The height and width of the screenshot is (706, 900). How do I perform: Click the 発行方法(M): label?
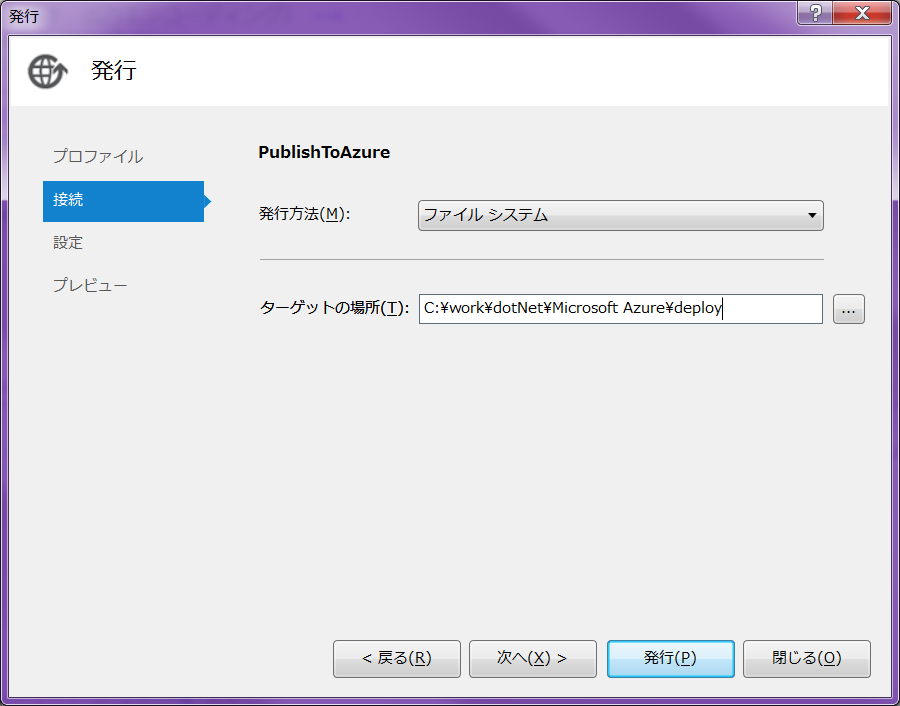[x=304, y=214]
